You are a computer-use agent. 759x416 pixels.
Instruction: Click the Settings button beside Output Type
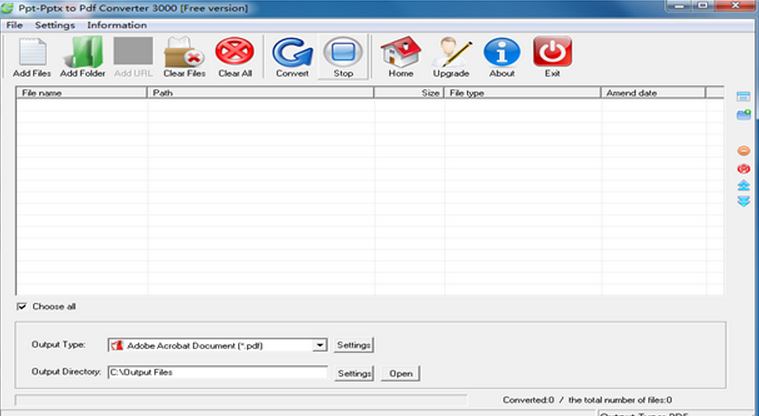(x=354, y=345)
